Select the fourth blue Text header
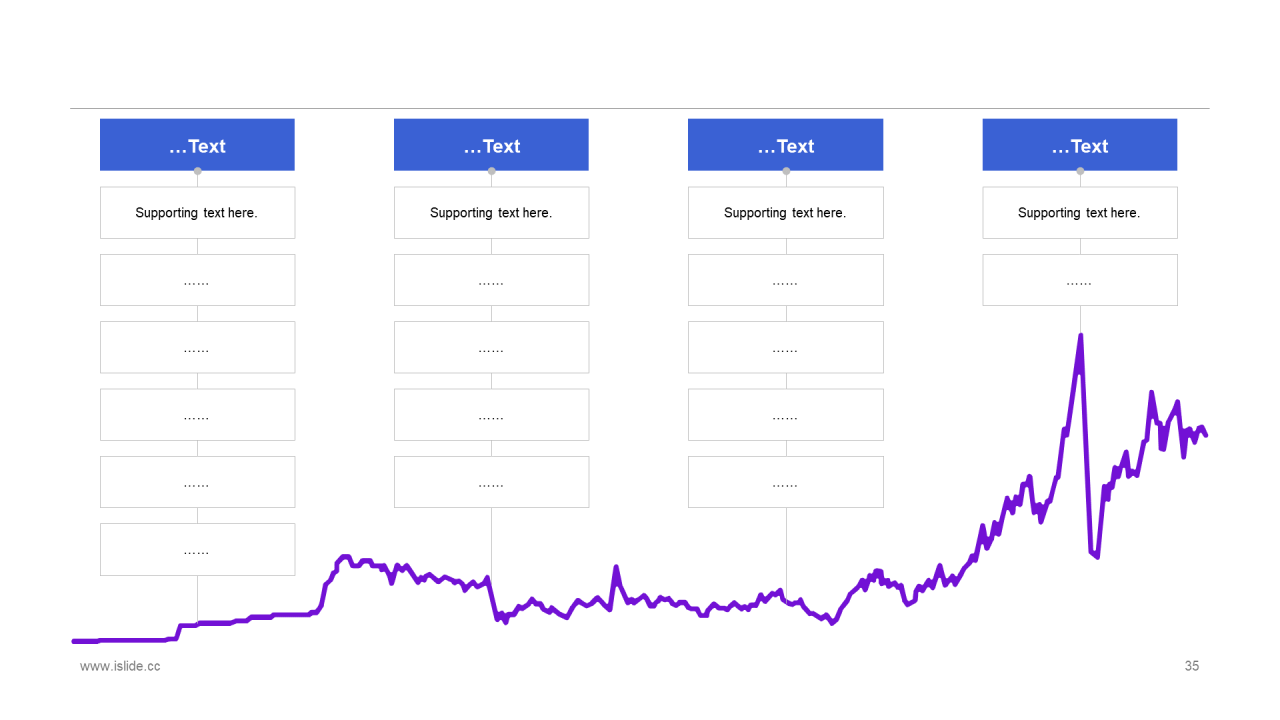 pyautogui.click(x=1080, y=145)
